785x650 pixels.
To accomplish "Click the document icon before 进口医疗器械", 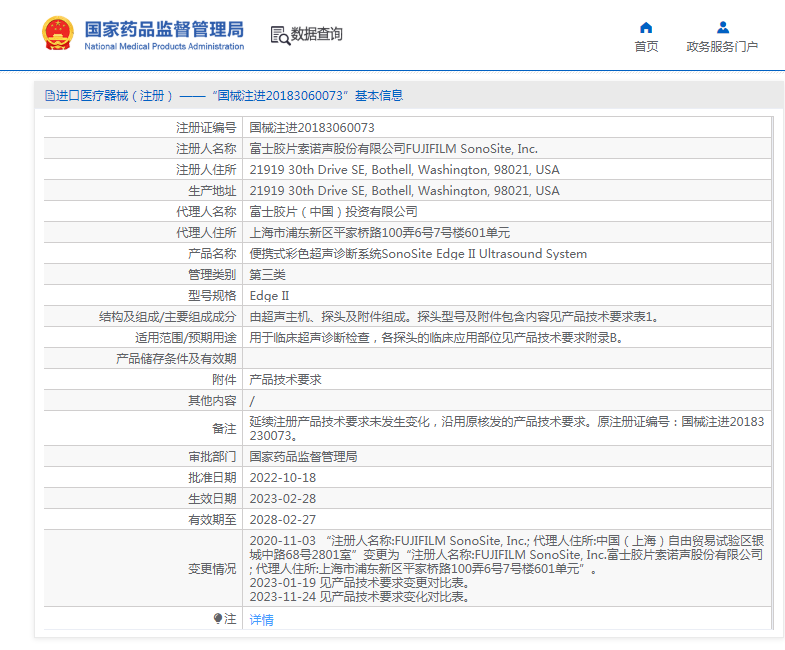I will pyautogui.click(x=49, y=96).
